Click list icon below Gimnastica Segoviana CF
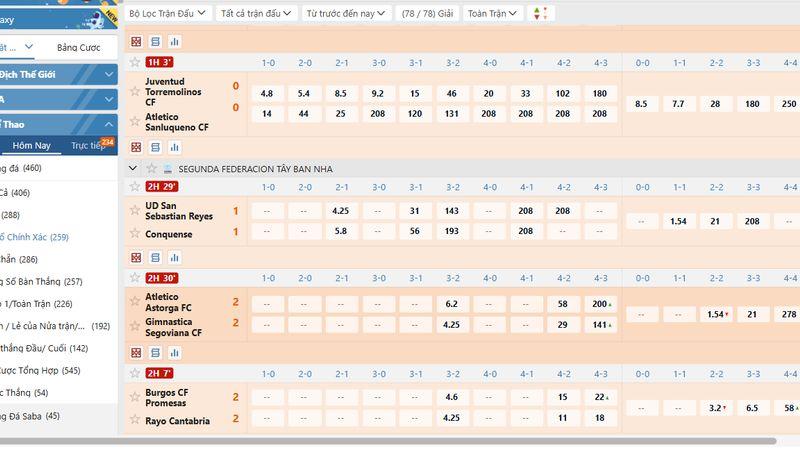This screenshot has width=800, height=450. click(x=155, y=352)
